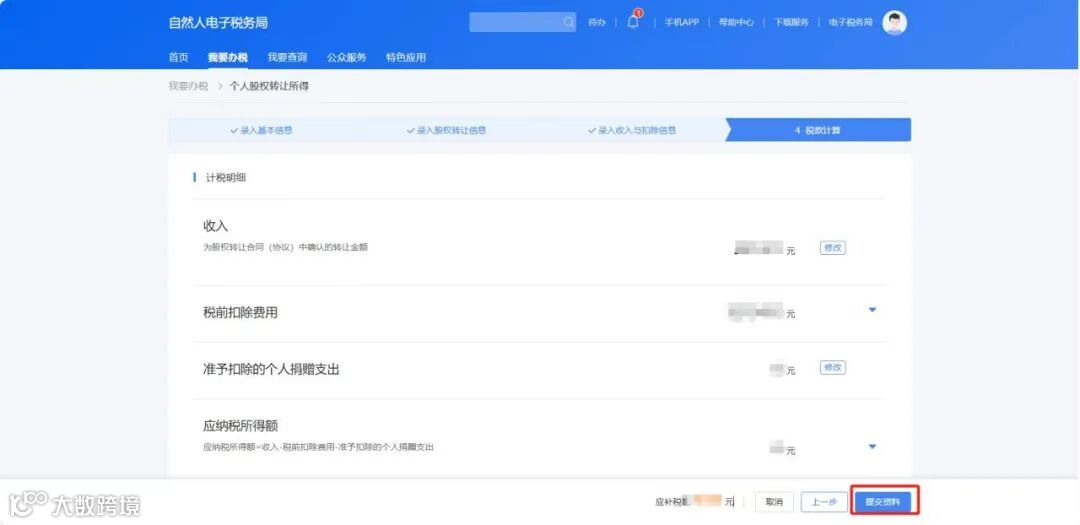The height and width of the screenshot is (525, 1080).
Task: Go to 首页 tab
Action: pyautogui.click(x=178, y=57)
